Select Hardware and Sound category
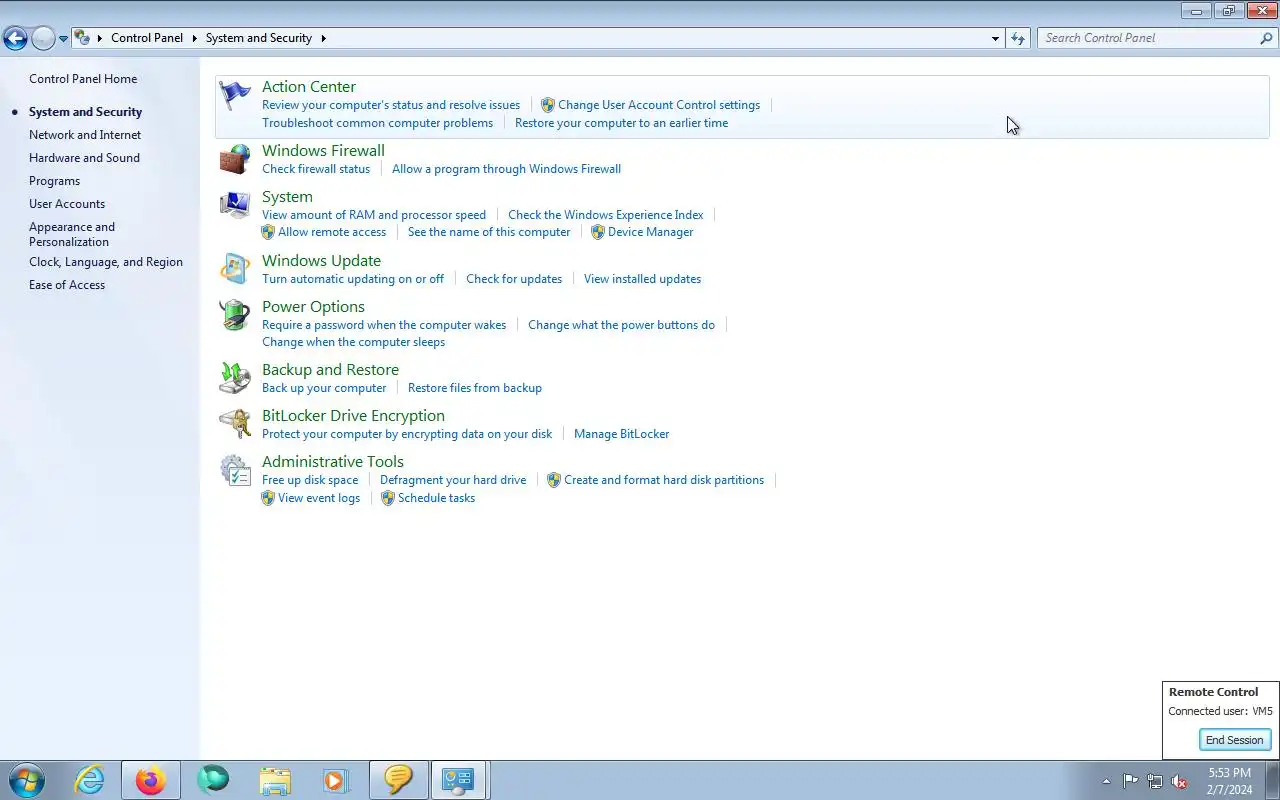This screenshot has height=800, width=1280. [84, 158]
